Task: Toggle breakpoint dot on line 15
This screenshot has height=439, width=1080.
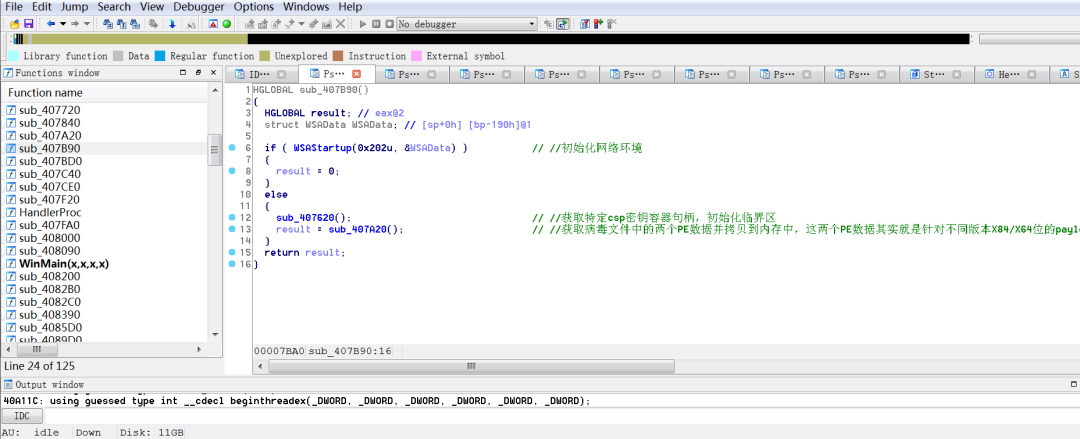Action: click(232, 252)
